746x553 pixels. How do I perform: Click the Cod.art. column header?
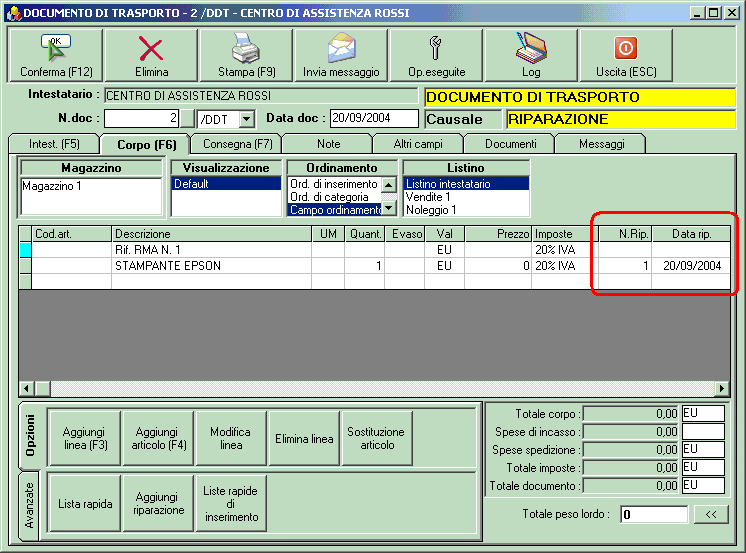point(71,234)
